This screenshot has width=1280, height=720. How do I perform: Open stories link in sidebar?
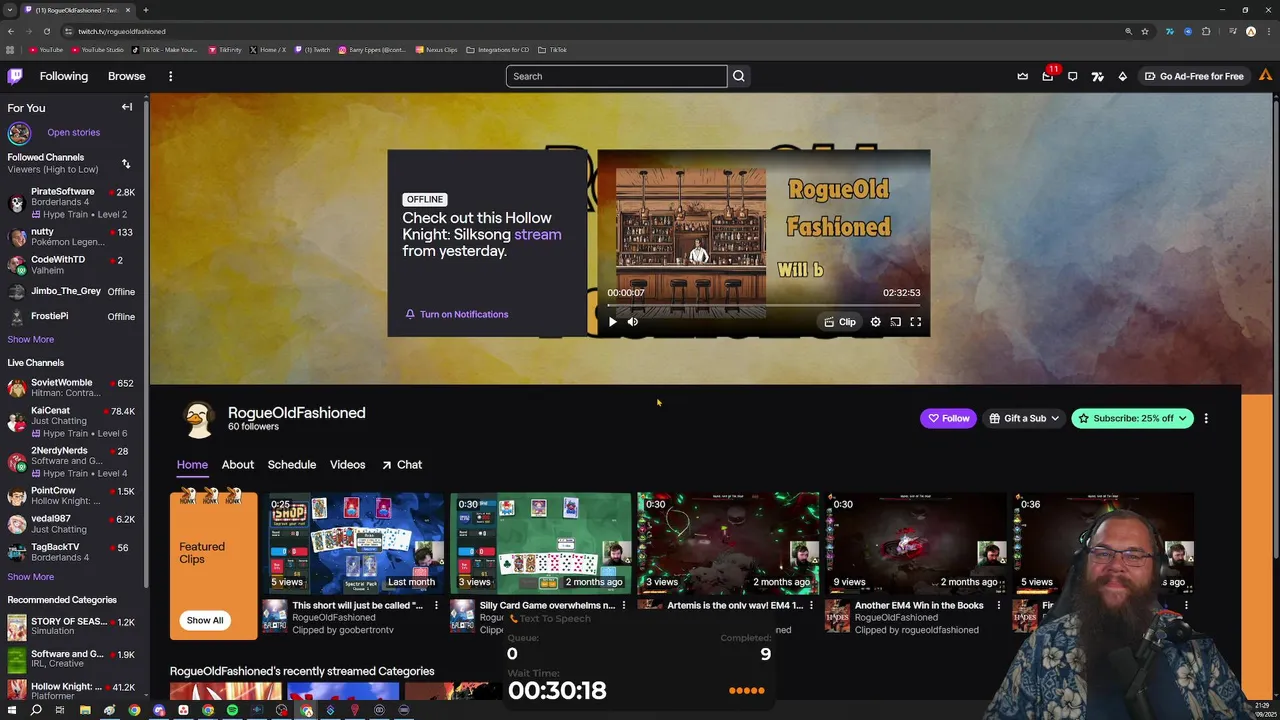[x=73, y=132]
